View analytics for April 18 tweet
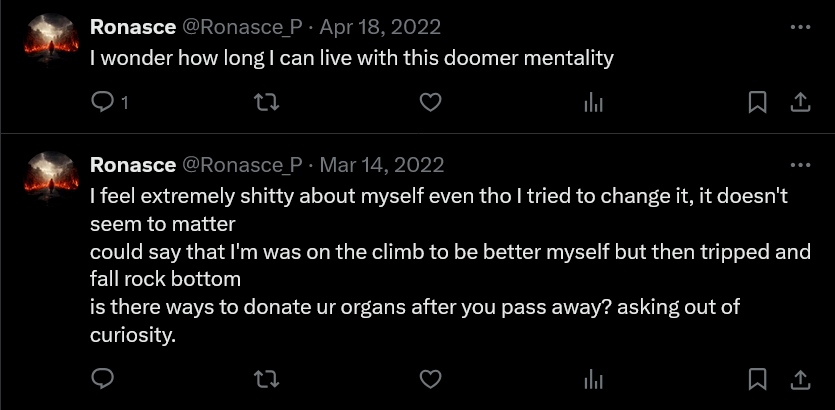This screenshot has width=835, height=410. click(x=593, y=102)
